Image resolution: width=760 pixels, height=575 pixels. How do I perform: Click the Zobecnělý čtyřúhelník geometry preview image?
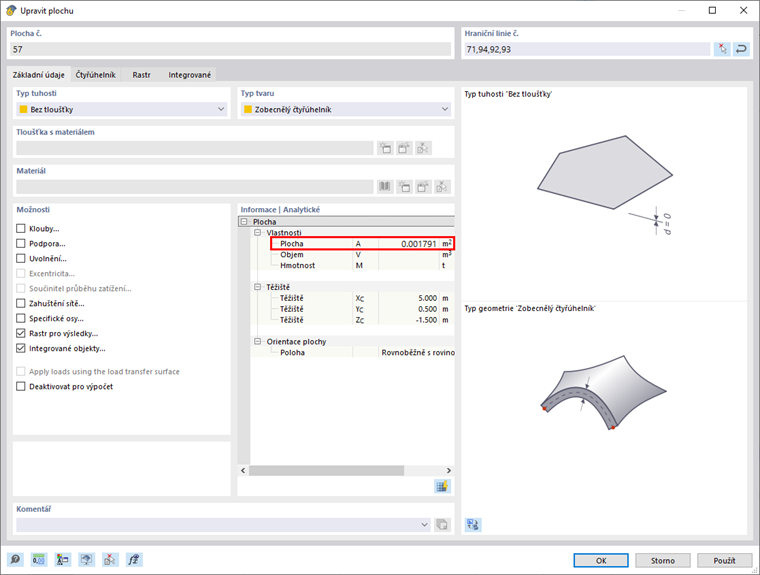point(603,392)
